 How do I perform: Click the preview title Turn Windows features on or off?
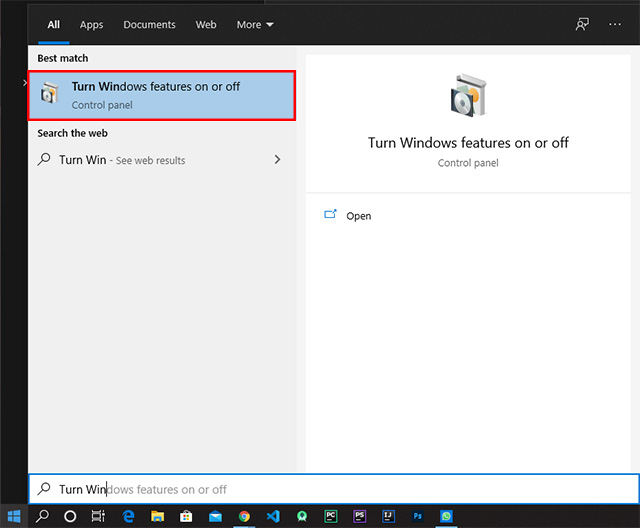pyautogui.click(x=468, y=143)
